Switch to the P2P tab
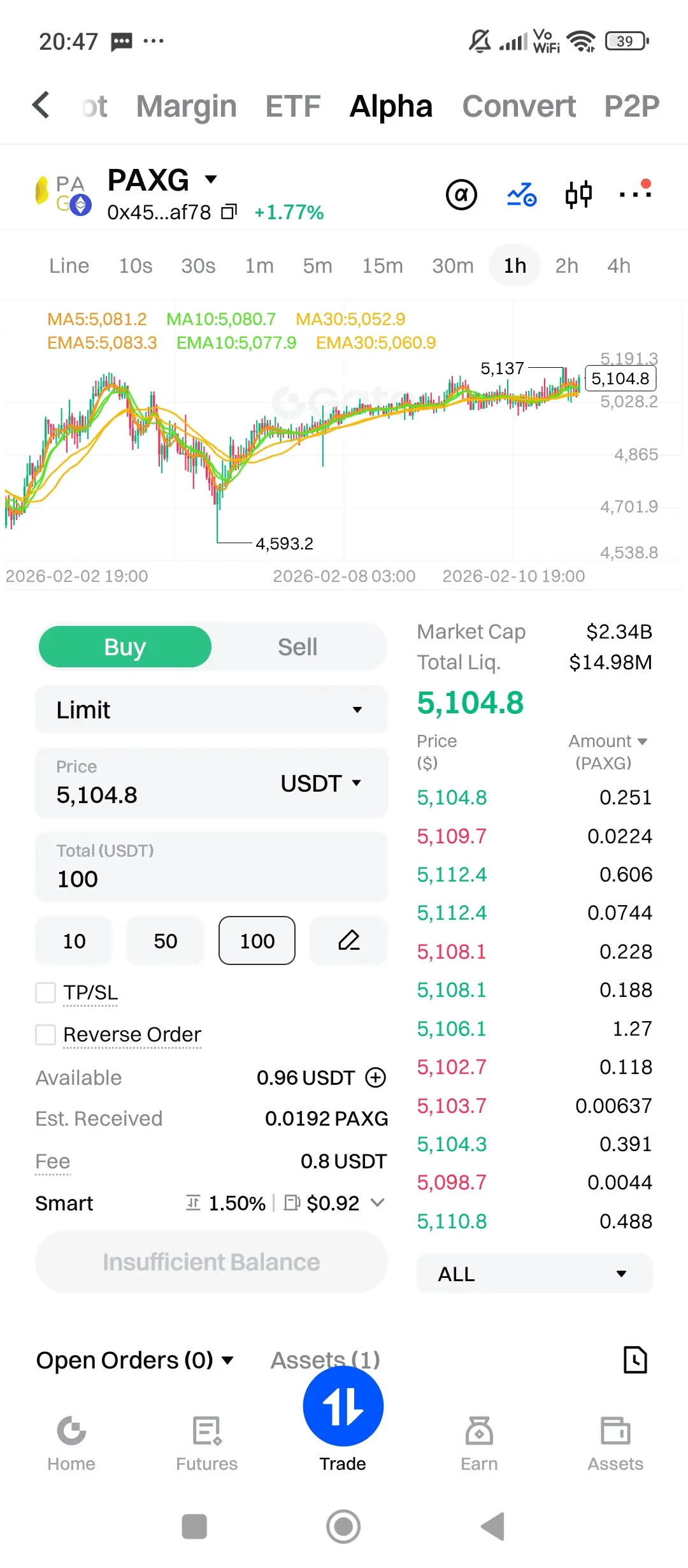 click(x=632, y=106)
